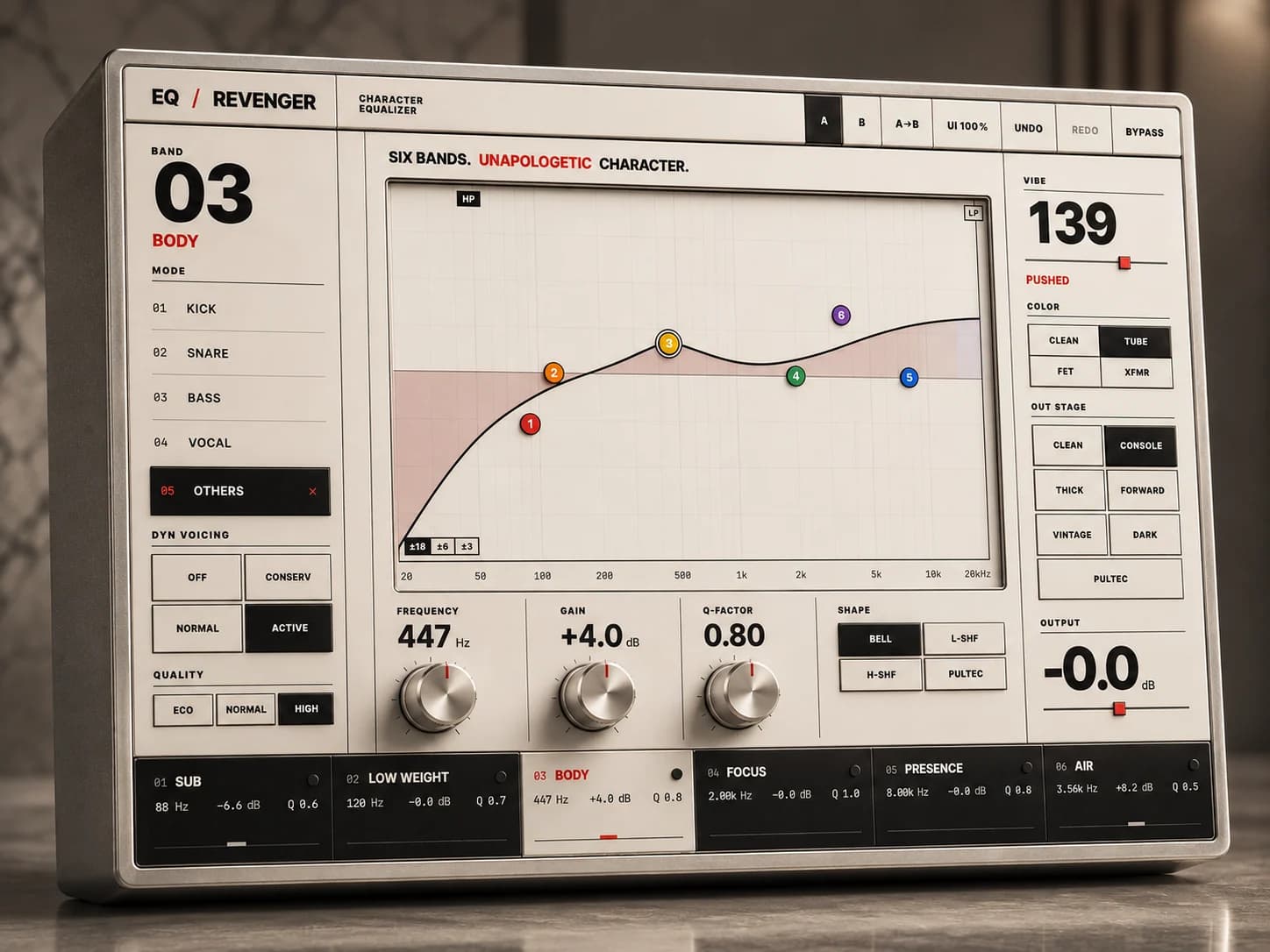This screenshot has width=1270, height=952.
Task: Click the Gain knob
Action: point(596,695)
